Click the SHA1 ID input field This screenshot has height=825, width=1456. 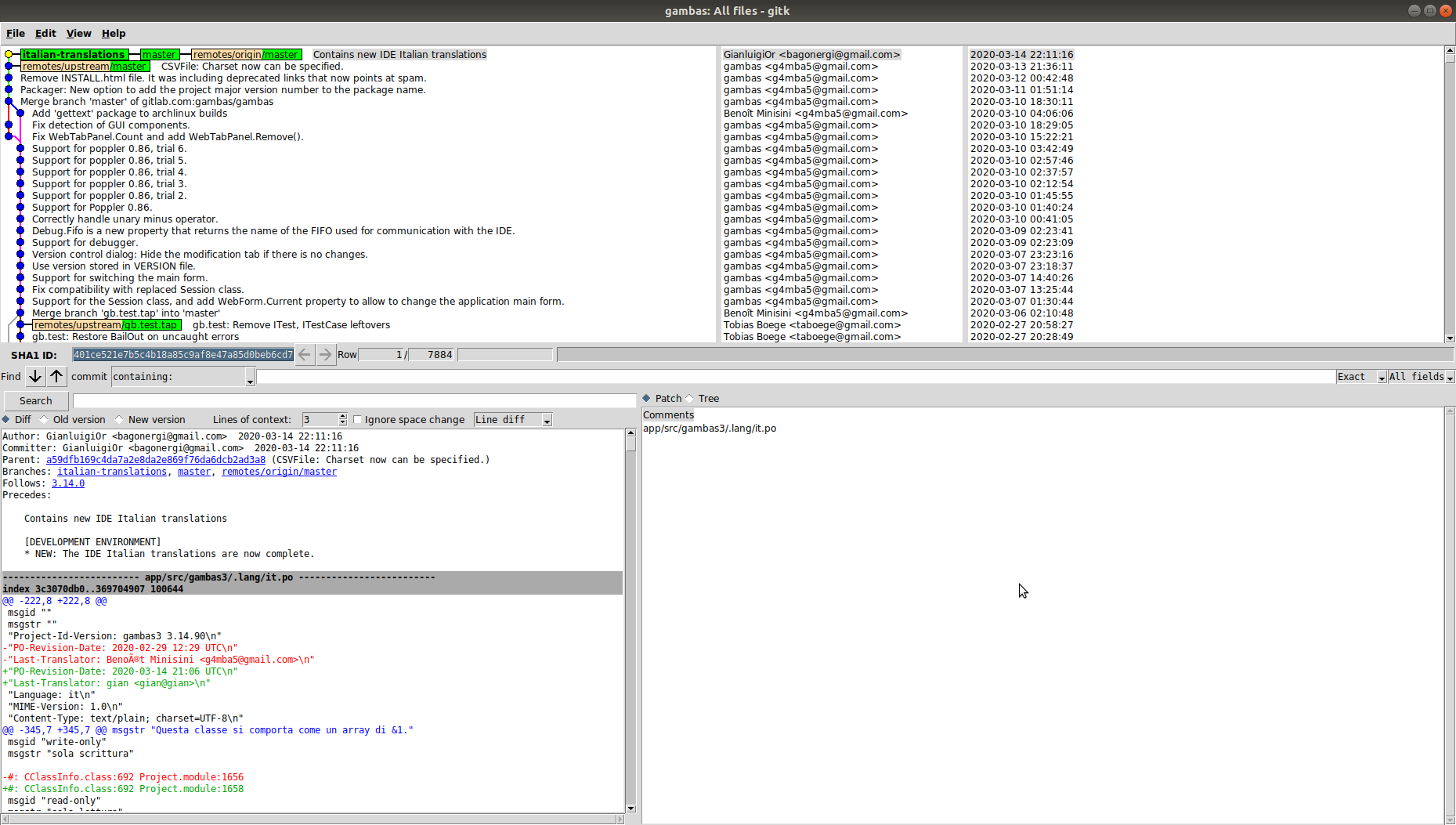(182, 355)
